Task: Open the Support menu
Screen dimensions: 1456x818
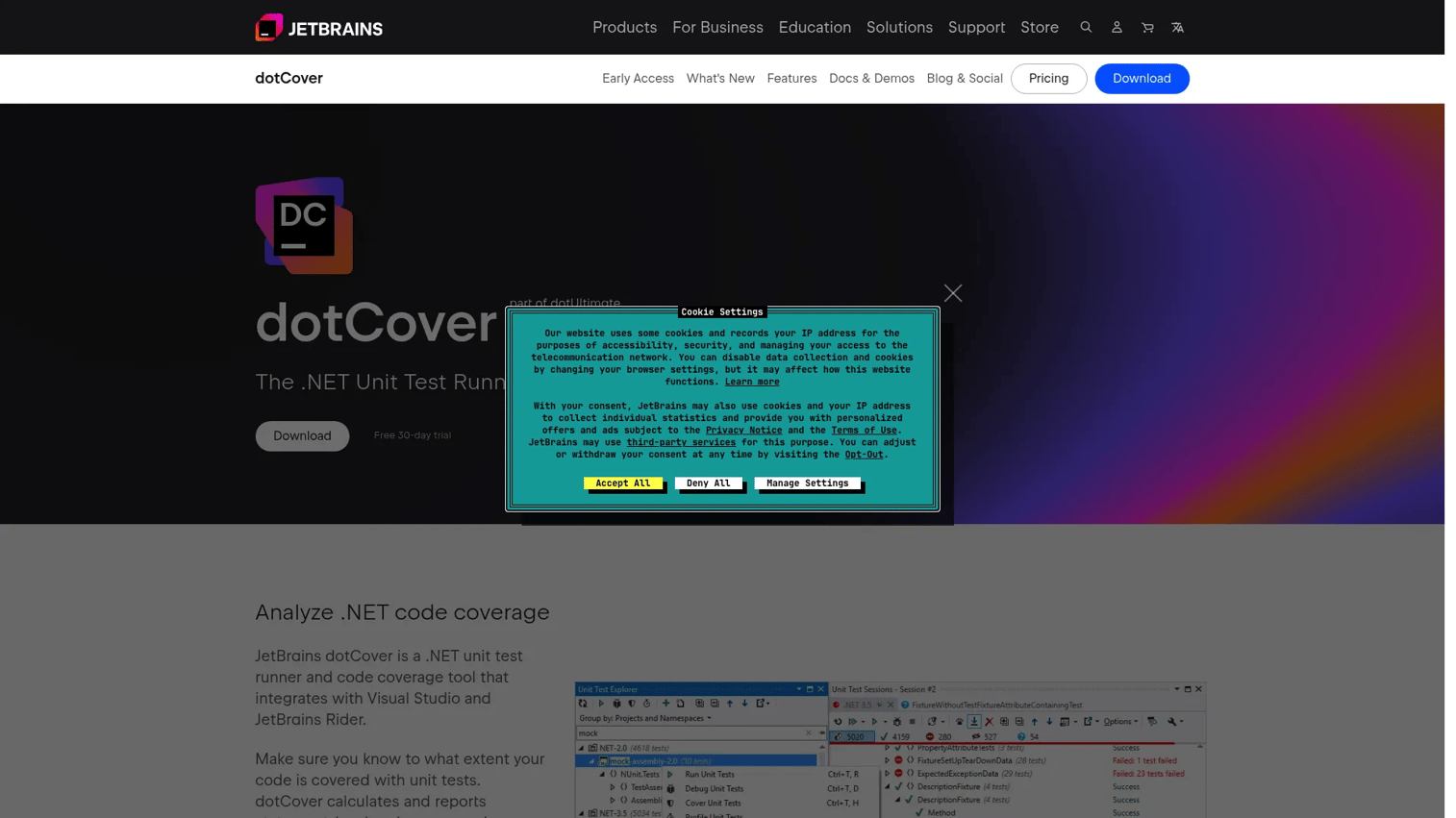Action: [x=976, y=27]
